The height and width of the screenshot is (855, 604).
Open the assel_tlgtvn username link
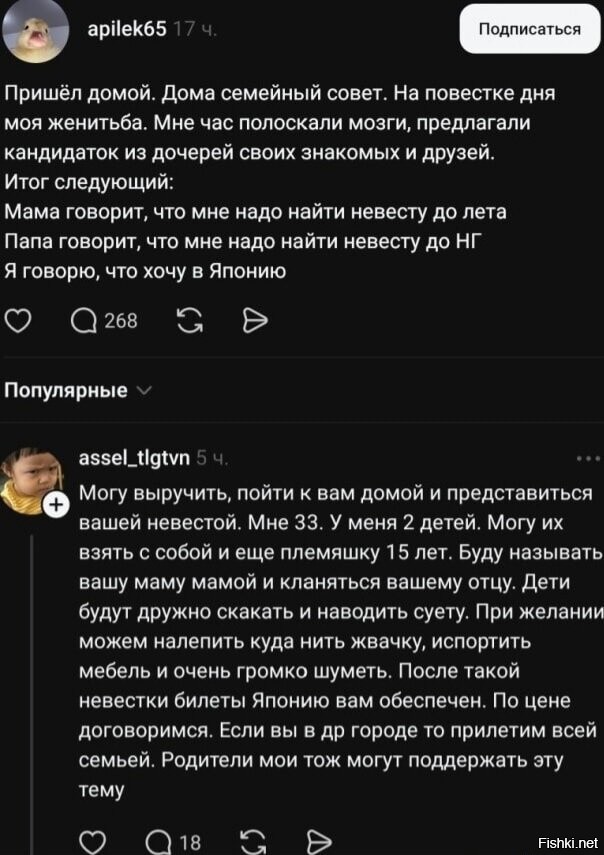[131, 459]
